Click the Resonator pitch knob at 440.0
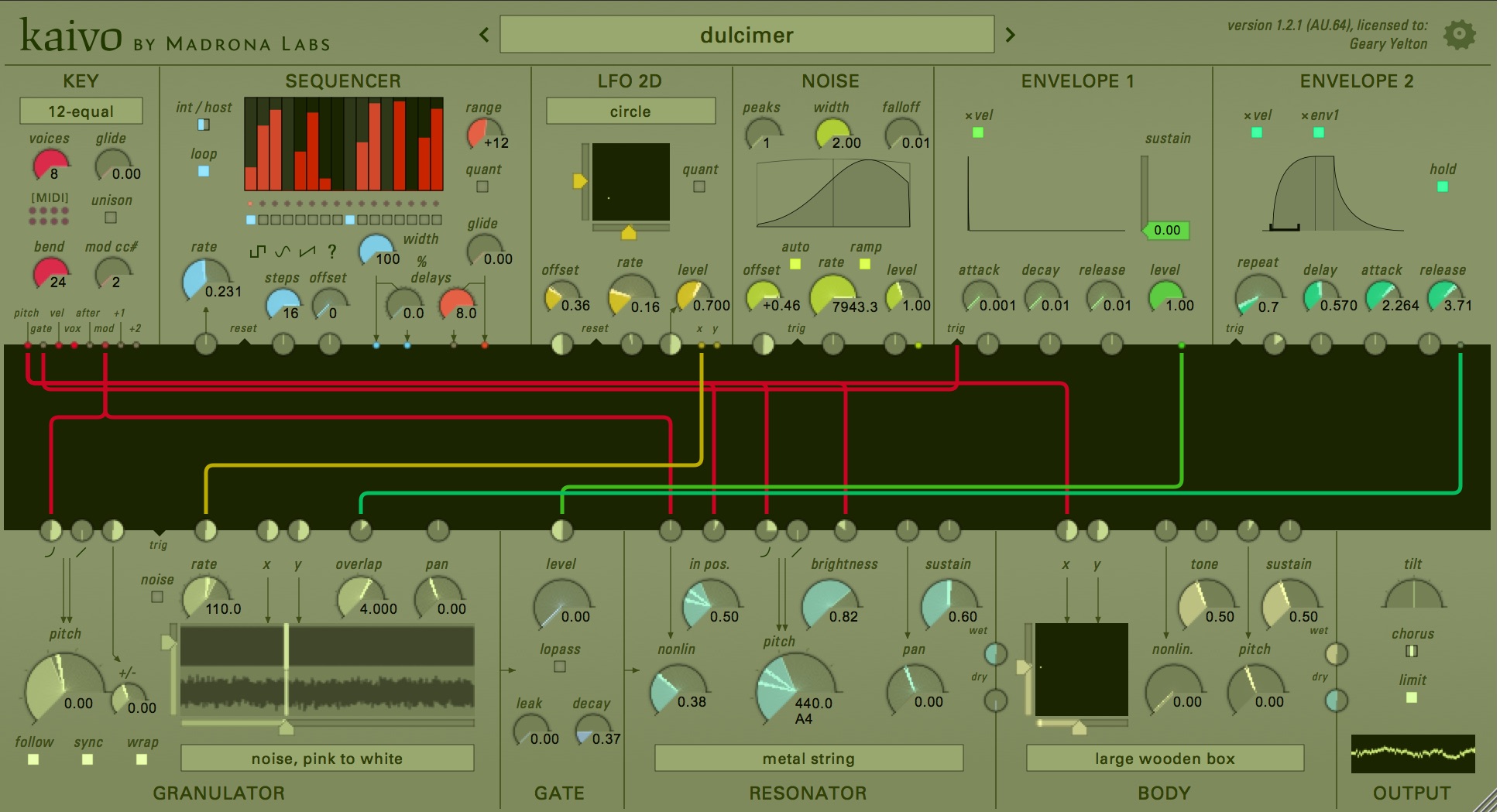The width and height of the screenshot is (1500, 812). (x=796, y=691)
